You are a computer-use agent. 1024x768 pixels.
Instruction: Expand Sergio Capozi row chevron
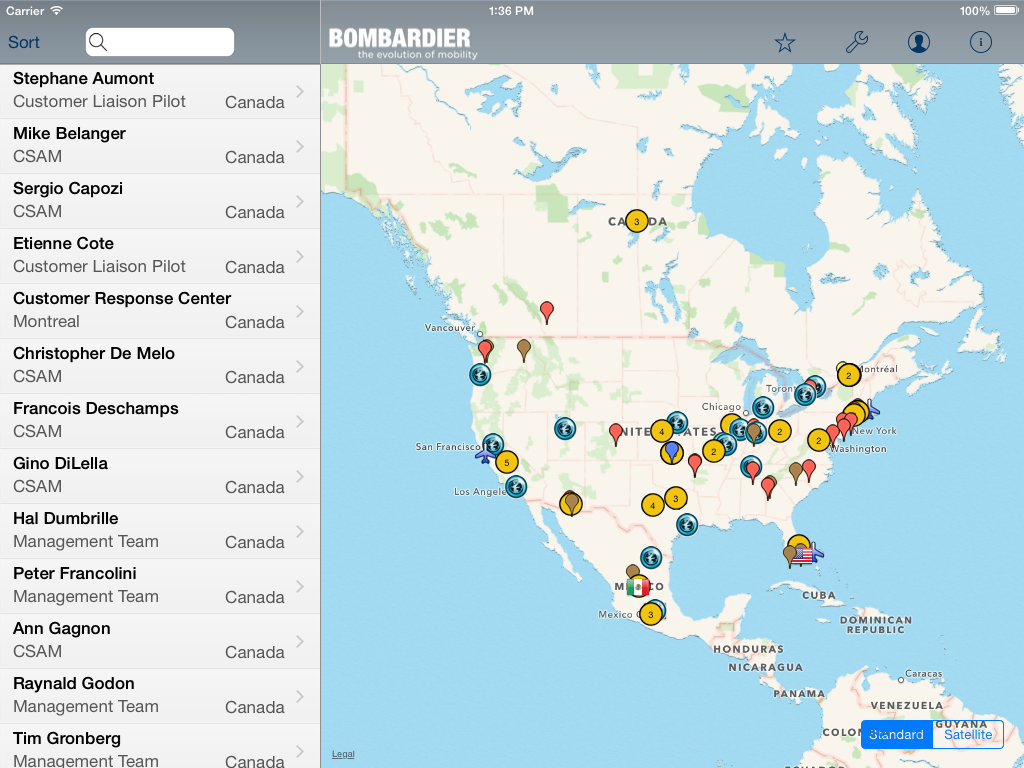pyautogui.click(x=300, y=201)
